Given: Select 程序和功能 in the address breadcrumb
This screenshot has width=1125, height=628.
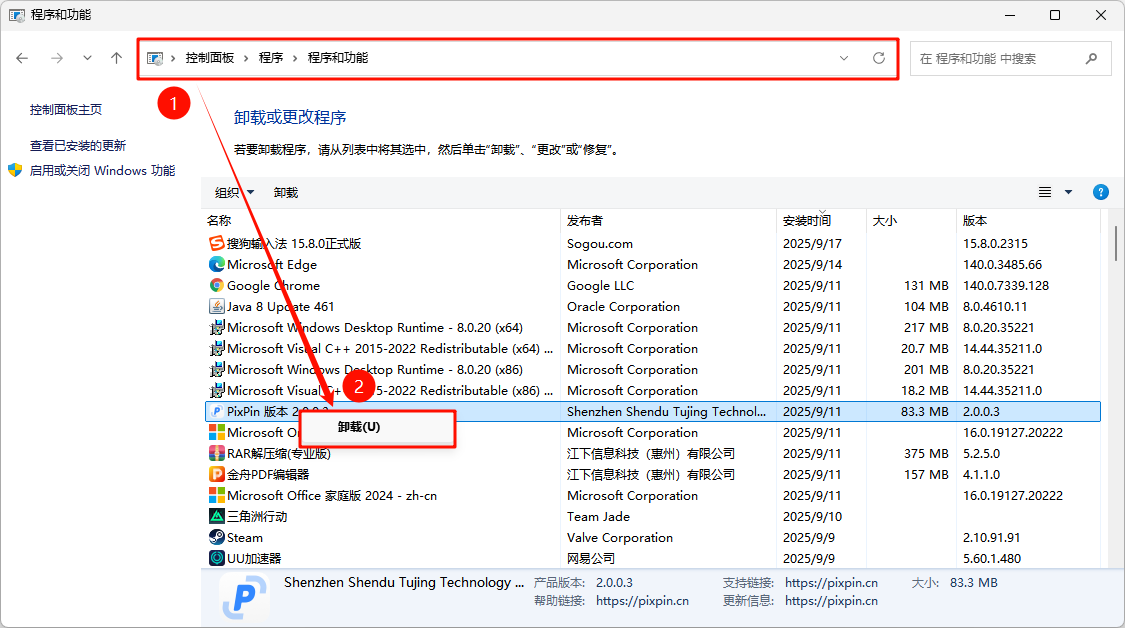Looking at the screenshot, I should tap(337, 57).
